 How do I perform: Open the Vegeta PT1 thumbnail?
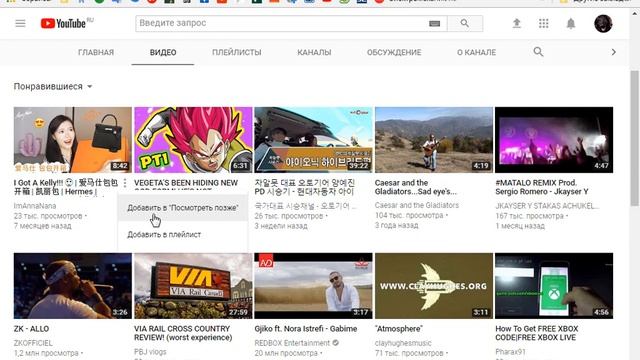[x=193, y=140]
